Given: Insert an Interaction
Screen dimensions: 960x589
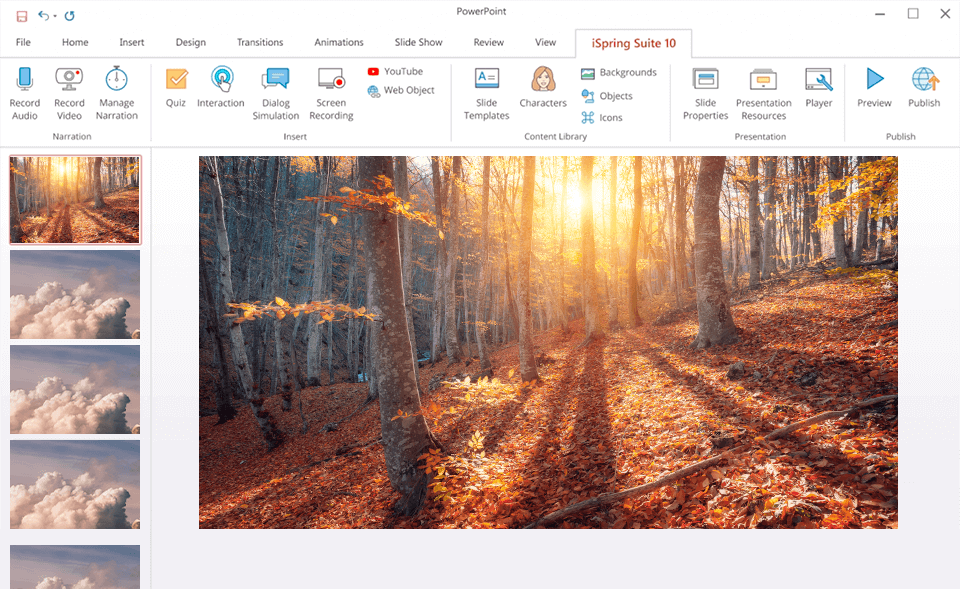Looking at the screenshot, I should point(220,90).
